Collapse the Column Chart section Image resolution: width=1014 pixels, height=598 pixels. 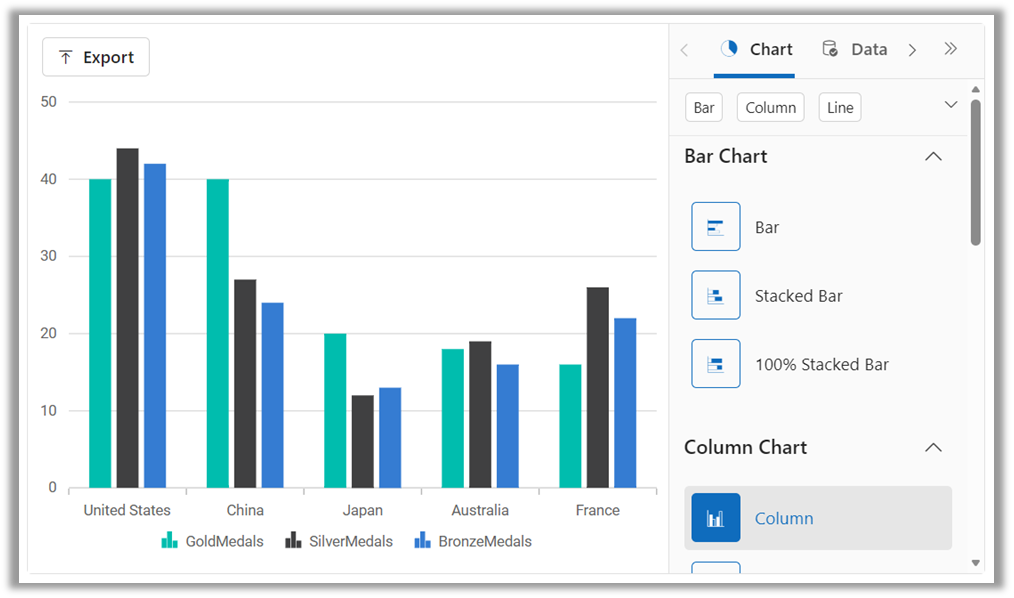[x=933, y=447]
